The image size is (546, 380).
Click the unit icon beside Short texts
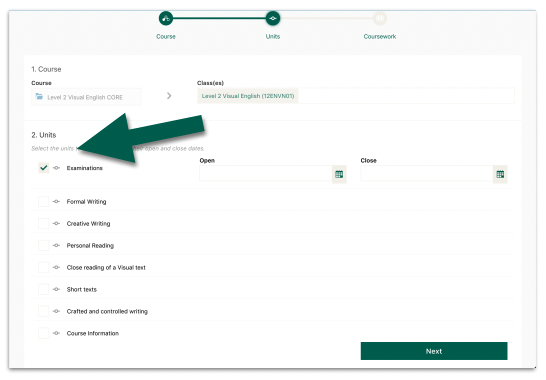click(x=56, y=289)
